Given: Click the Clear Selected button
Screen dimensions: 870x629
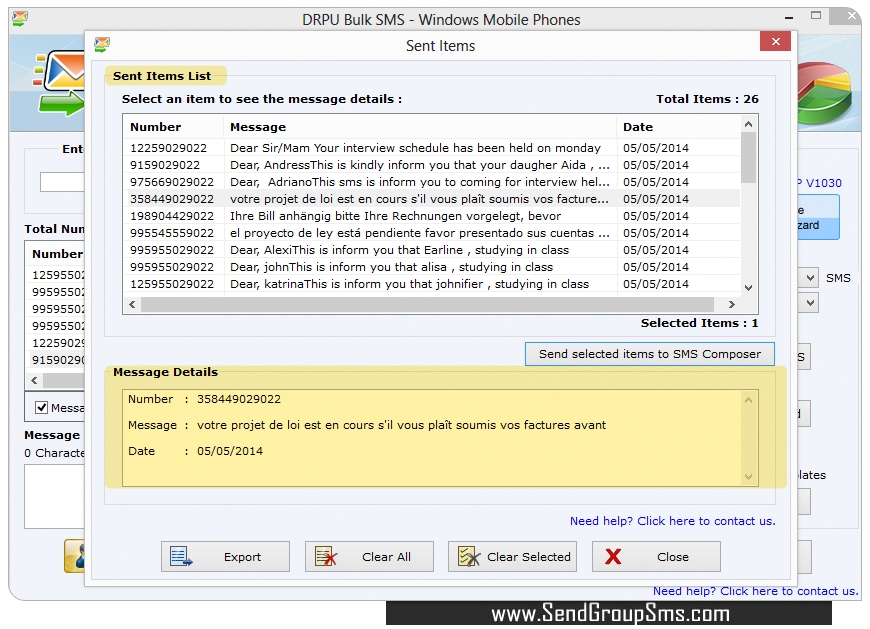Looking at the screenshot, I should coord(512,556).
